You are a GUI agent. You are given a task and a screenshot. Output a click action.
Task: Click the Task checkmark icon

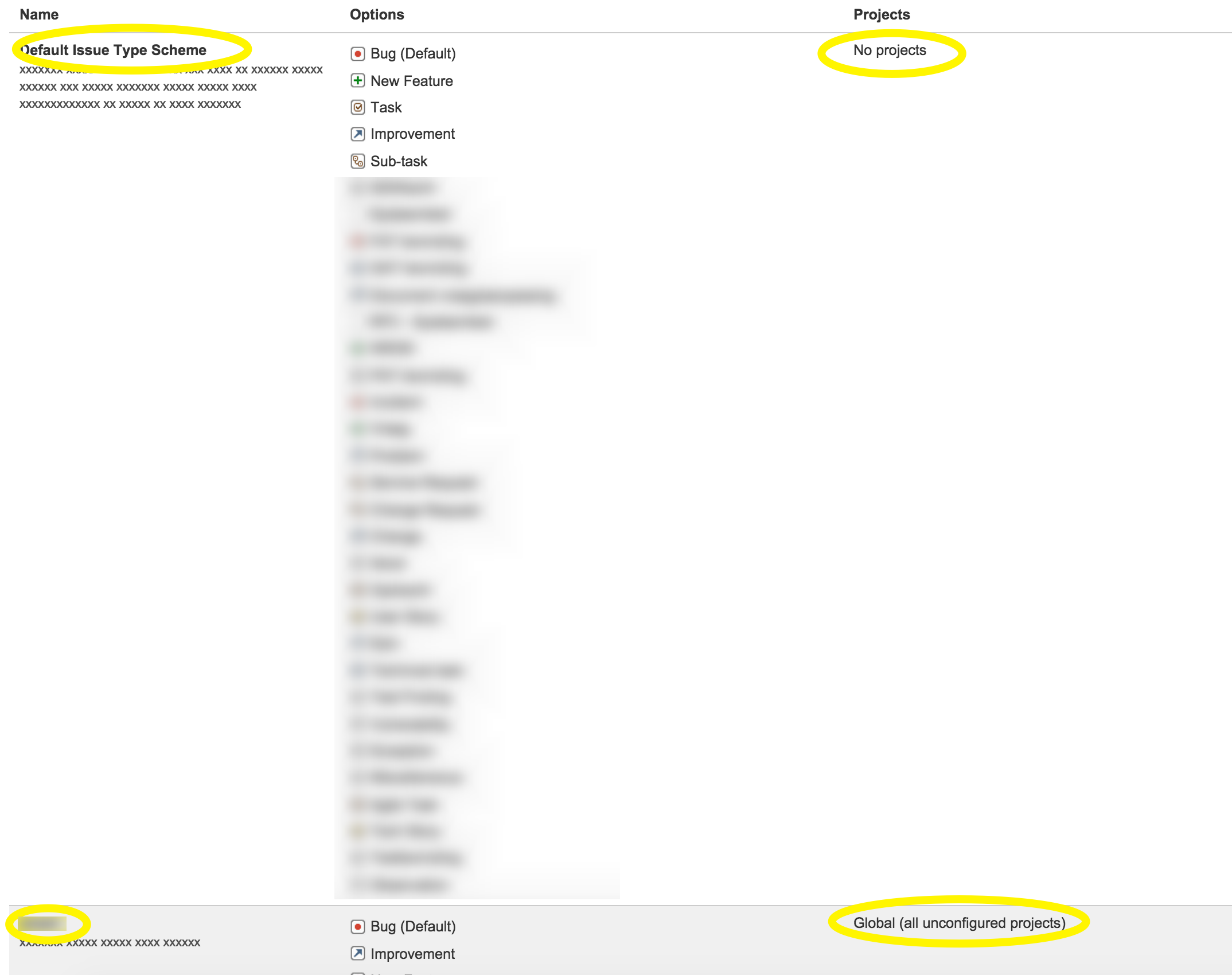click(357, 107)
